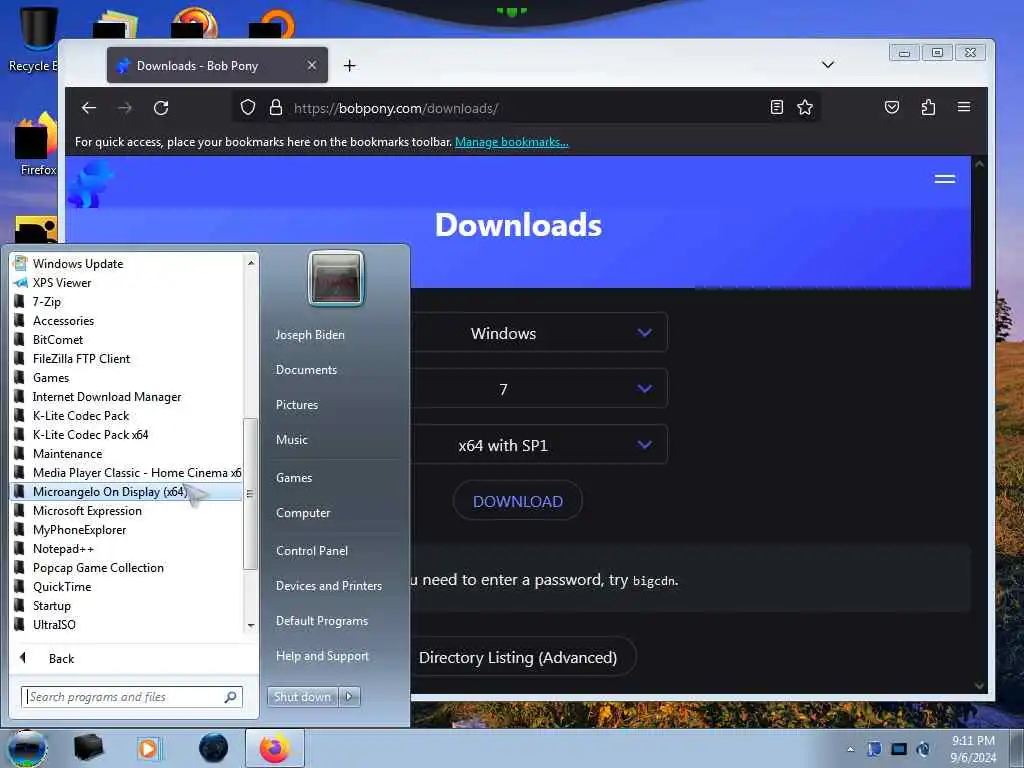This screenshot has height=768, width=1024.
Task: Click Search programs and files box
Action: click(x=131, y=697)
